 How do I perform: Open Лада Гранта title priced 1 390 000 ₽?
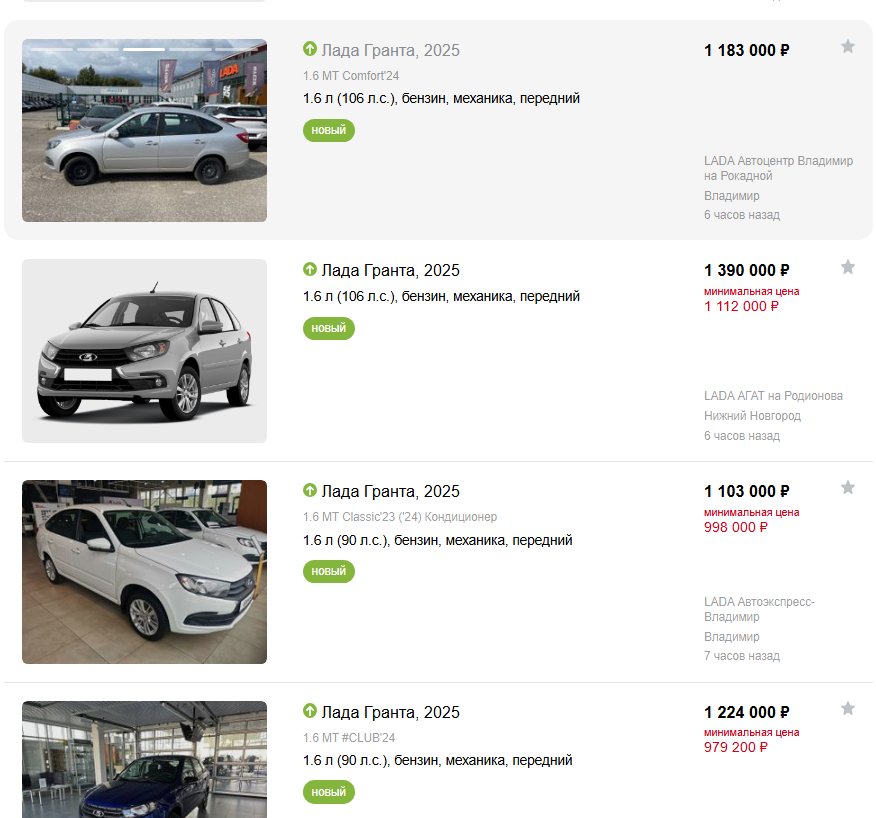pyautogui.click(x=390, y=270)
